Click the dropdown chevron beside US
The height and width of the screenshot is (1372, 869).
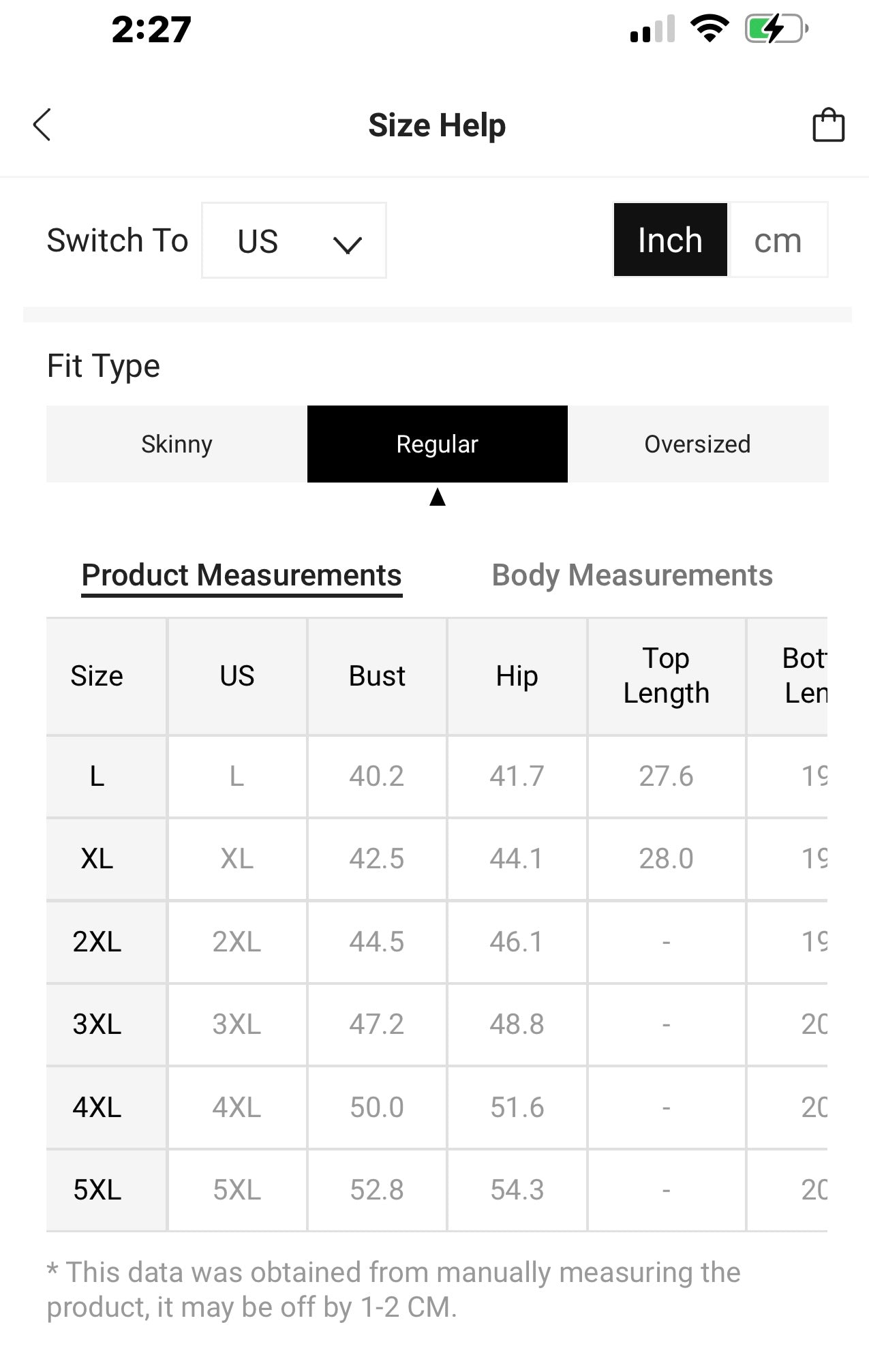pyautogui.click(x=348, y=243)
